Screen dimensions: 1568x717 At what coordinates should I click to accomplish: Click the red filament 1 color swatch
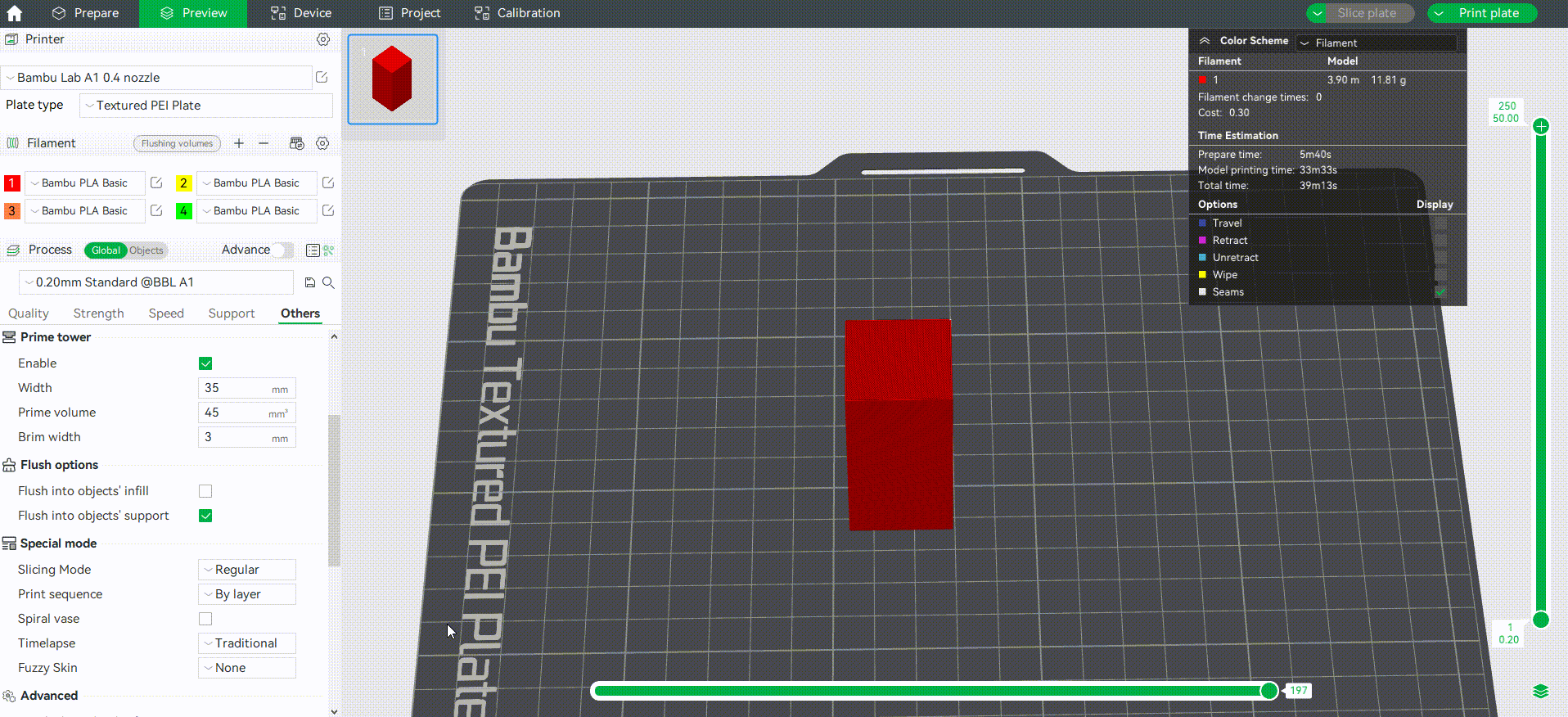[12, 183]
